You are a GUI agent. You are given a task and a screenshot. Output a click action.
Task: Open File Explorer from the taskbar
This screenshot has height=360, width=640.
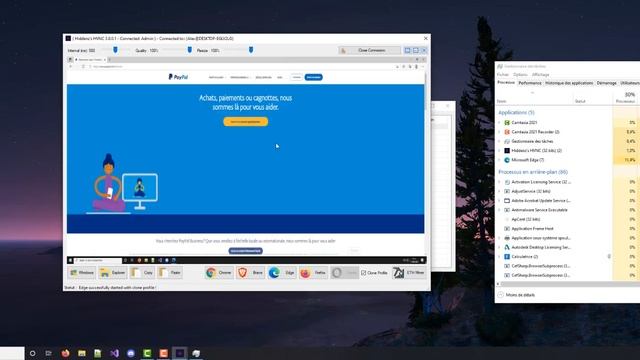[82, 353]
